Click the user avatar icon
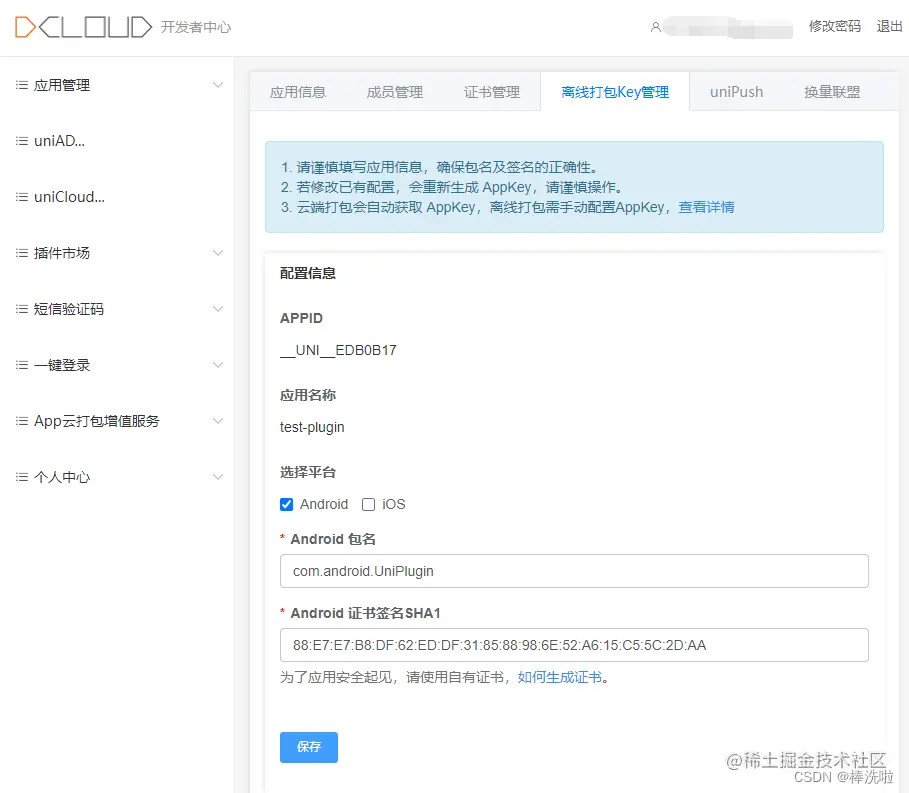Viewport: 909px width, 793px height. point(655,27)
